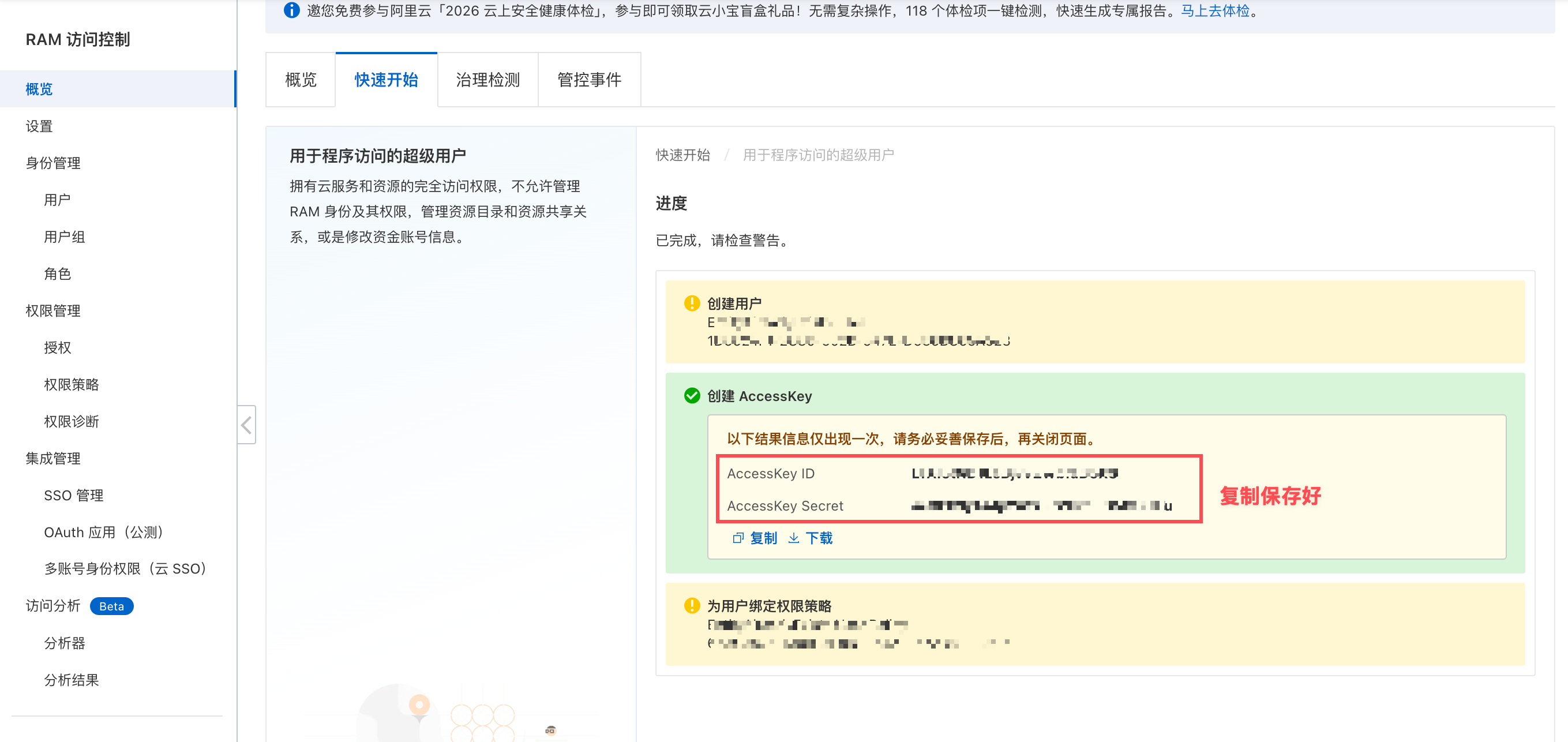Click the breadcrumb item 用于程序访问的超级用户

click(819, 155)
